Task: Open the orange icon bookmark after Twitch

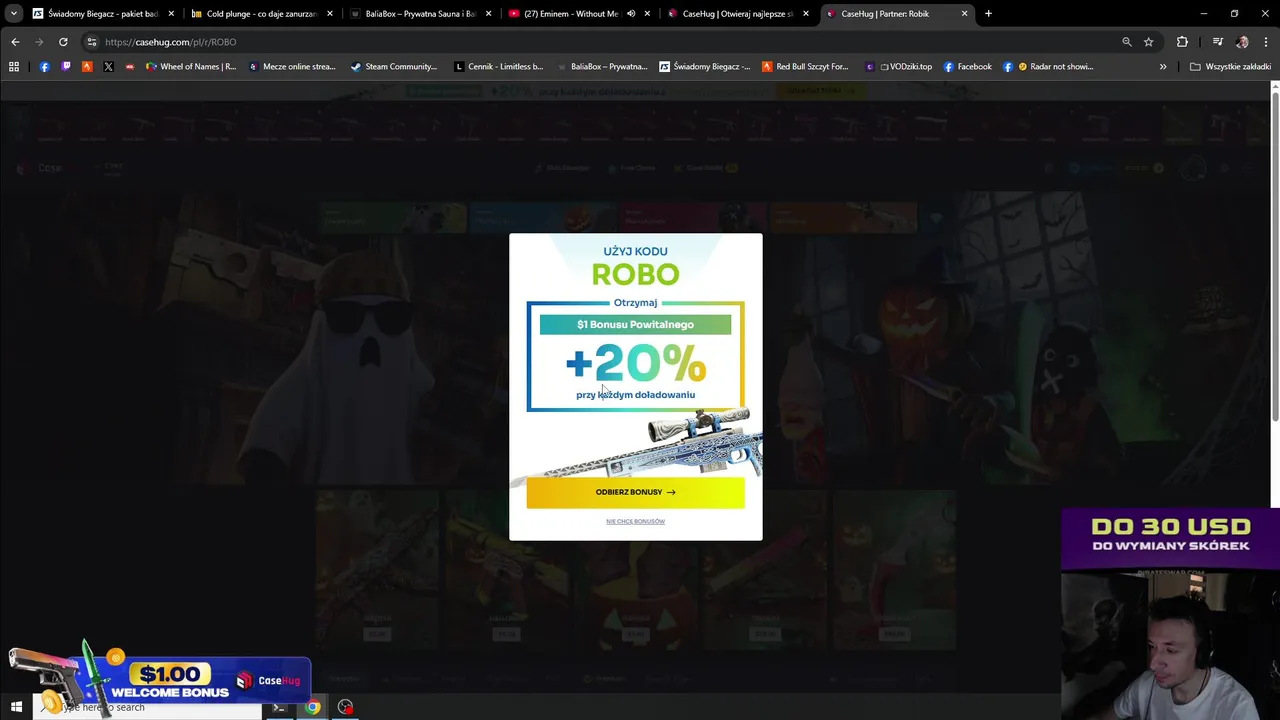Action: tap(87, 67)
